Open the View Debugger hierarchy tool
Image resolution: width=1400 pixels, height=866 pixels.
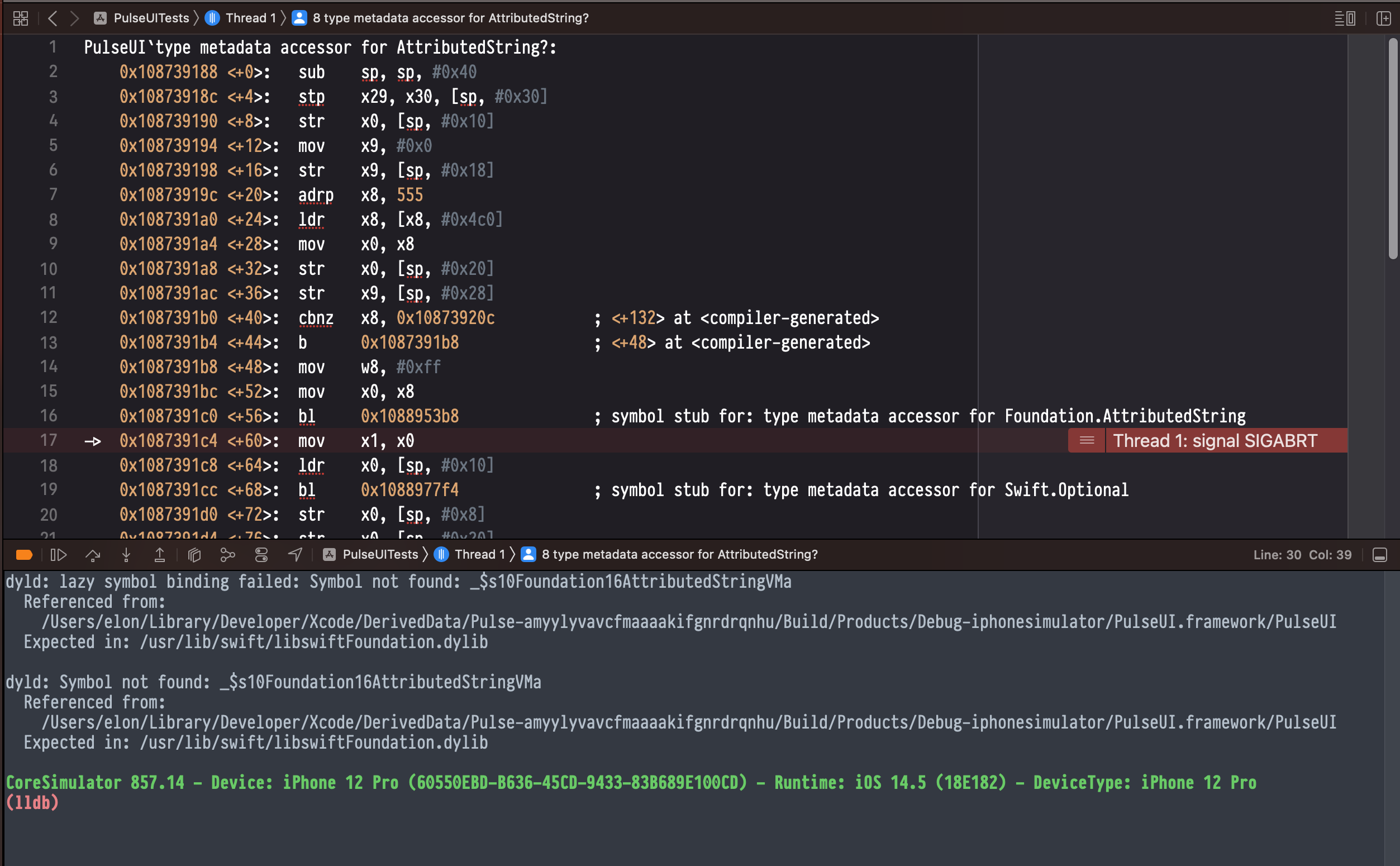[x=194, y=554]
